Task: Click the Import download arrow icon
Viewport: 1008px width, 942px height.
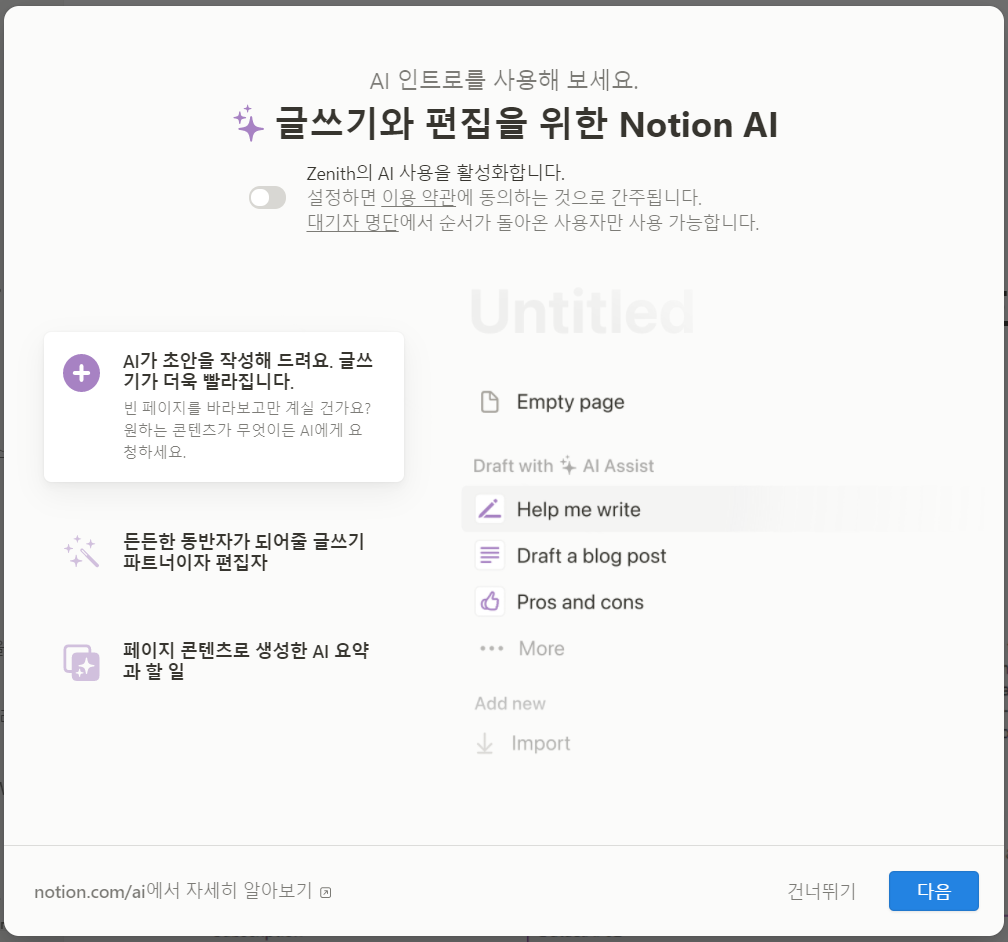Action: (485, 744)
